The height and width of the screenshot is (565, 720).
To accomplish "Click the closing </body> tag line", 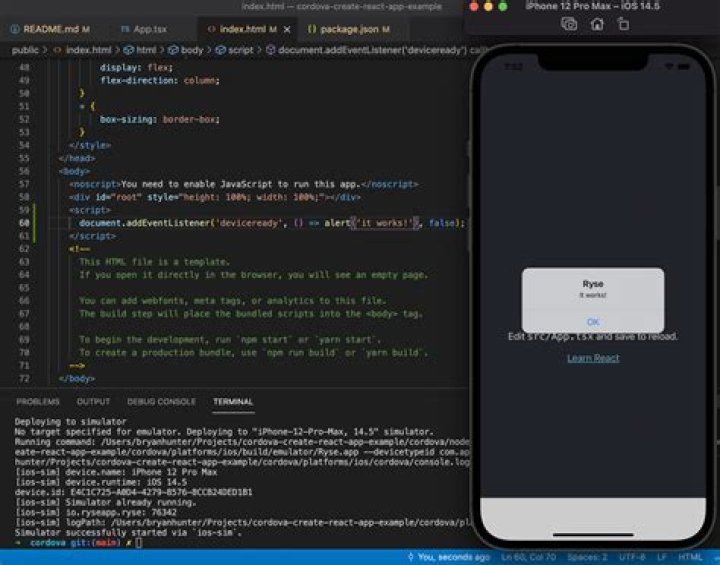I will click(77, 379).
